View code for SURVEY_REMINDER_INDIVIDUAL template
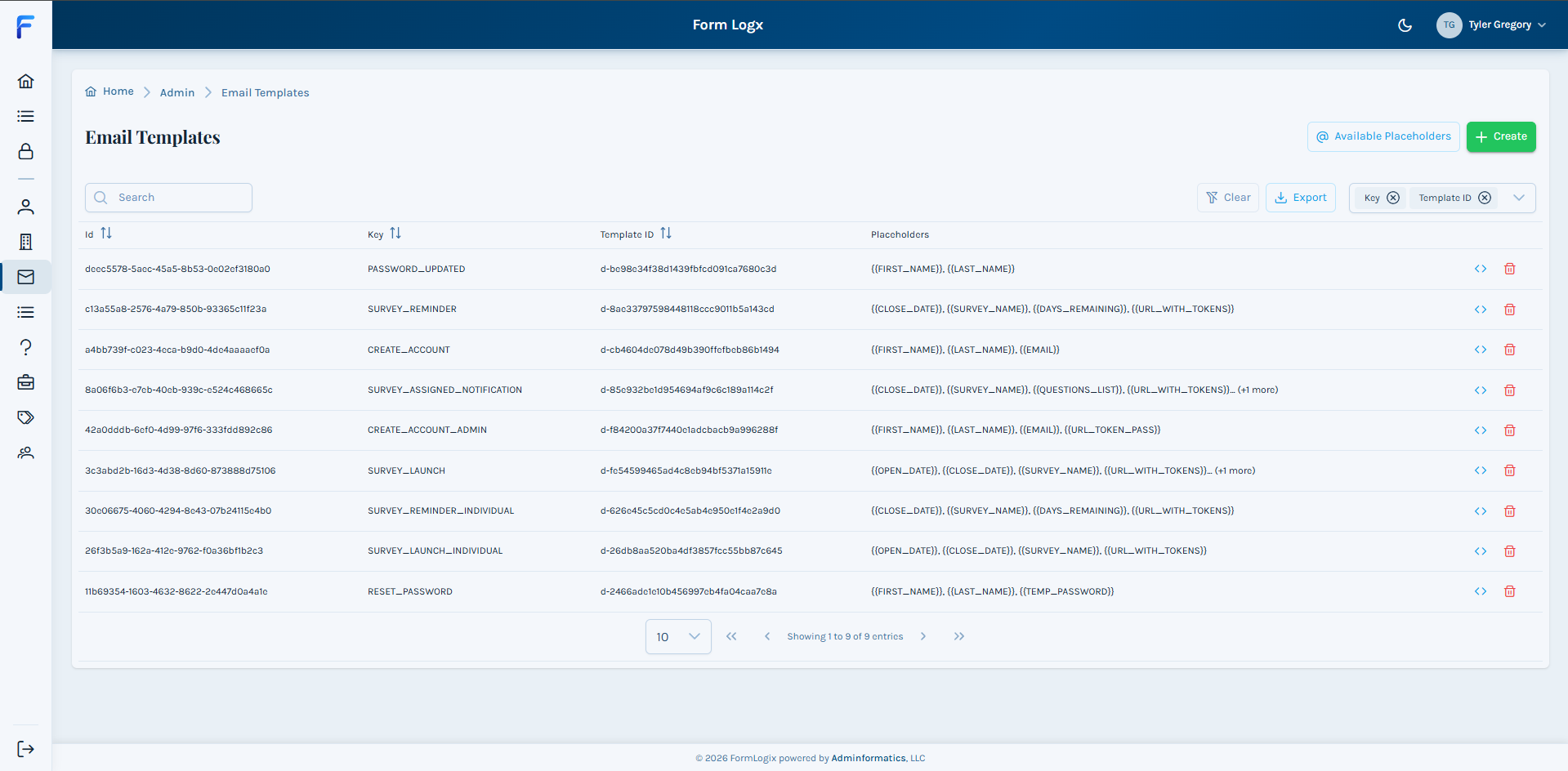1568x771 pixels. click(1481, 511)
